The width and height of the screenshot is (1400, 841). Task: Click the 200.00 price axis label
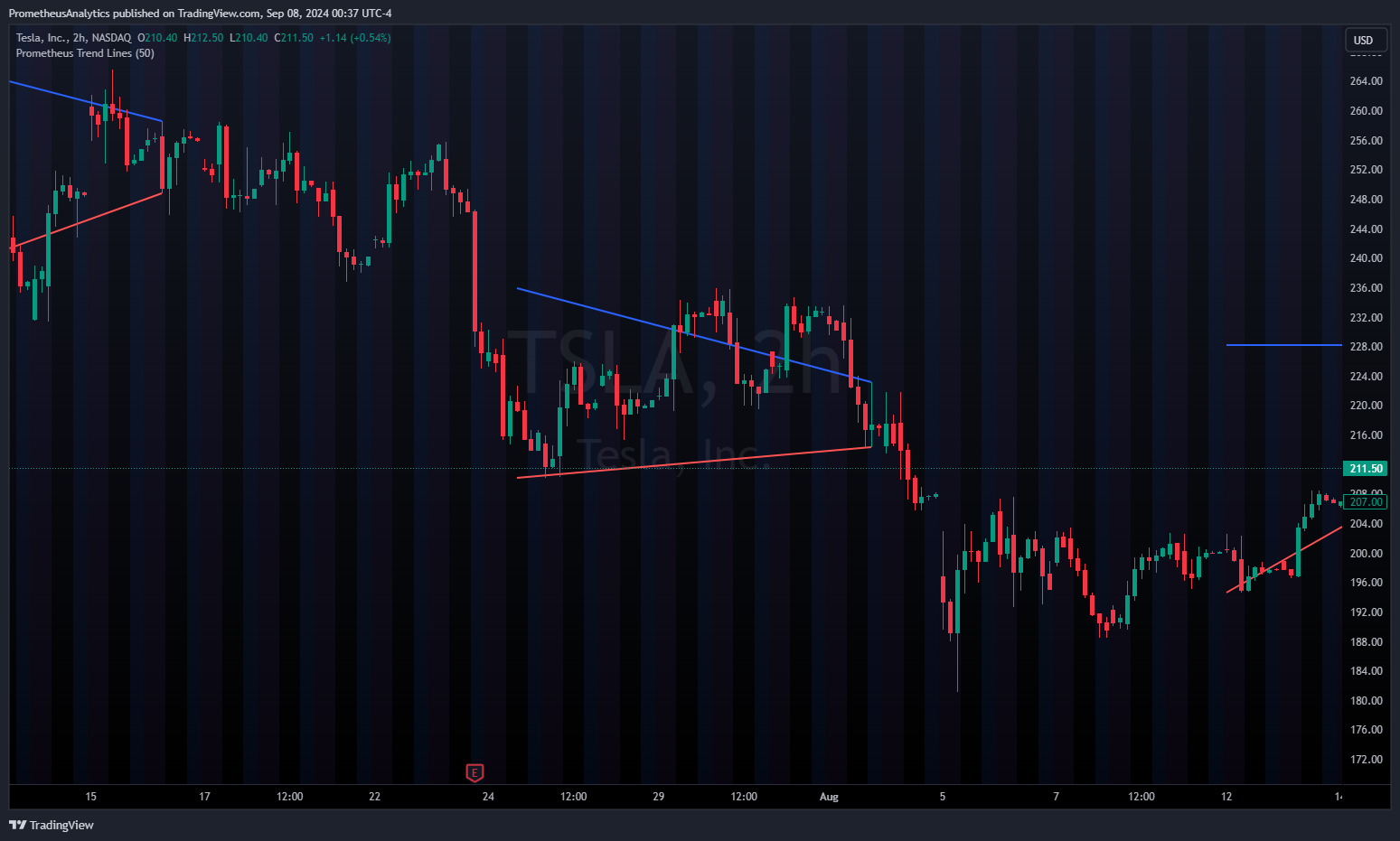point(1366,554)
